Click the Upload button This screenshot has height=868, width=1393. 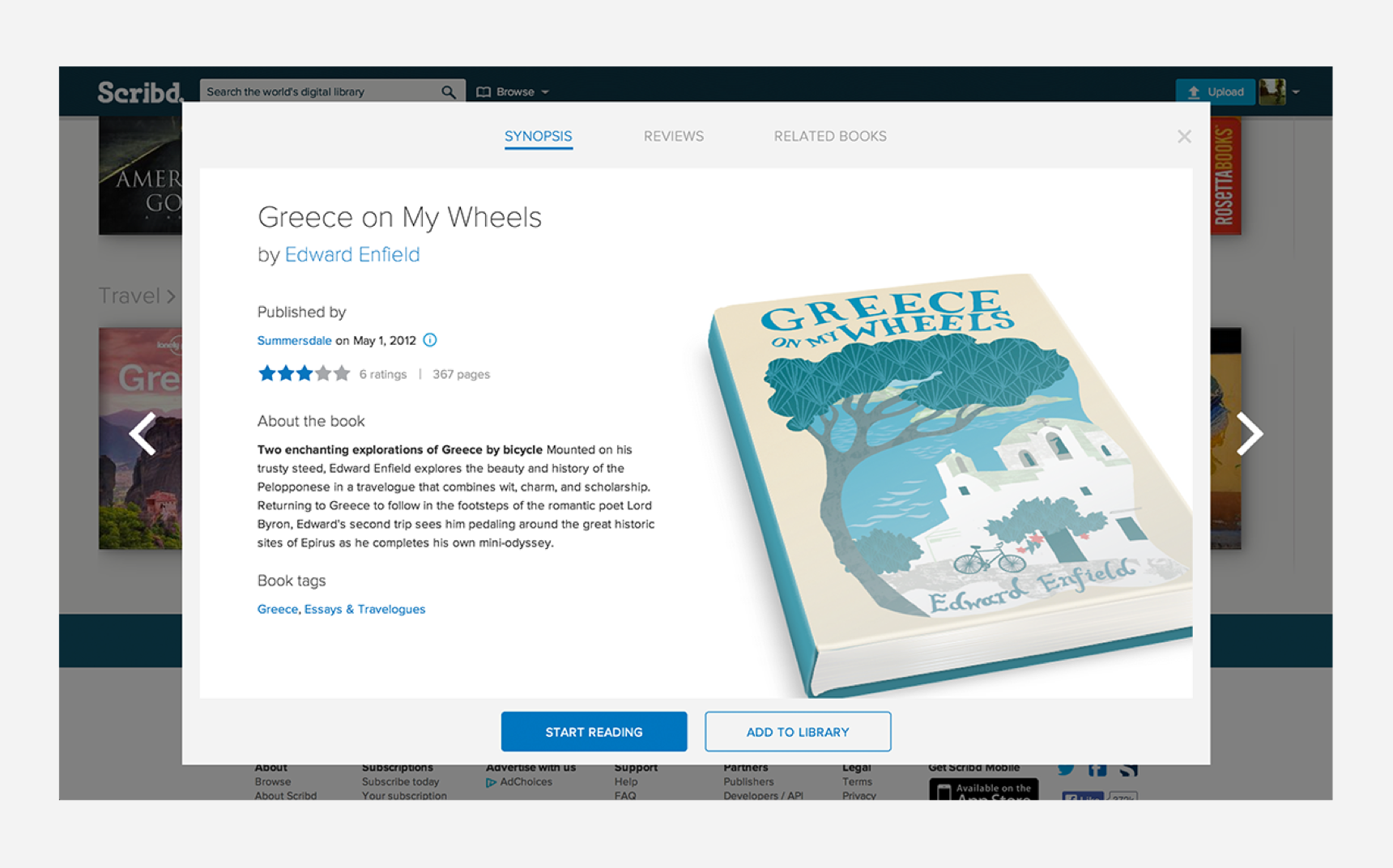pyautogui.click(x=1215, y=91)
